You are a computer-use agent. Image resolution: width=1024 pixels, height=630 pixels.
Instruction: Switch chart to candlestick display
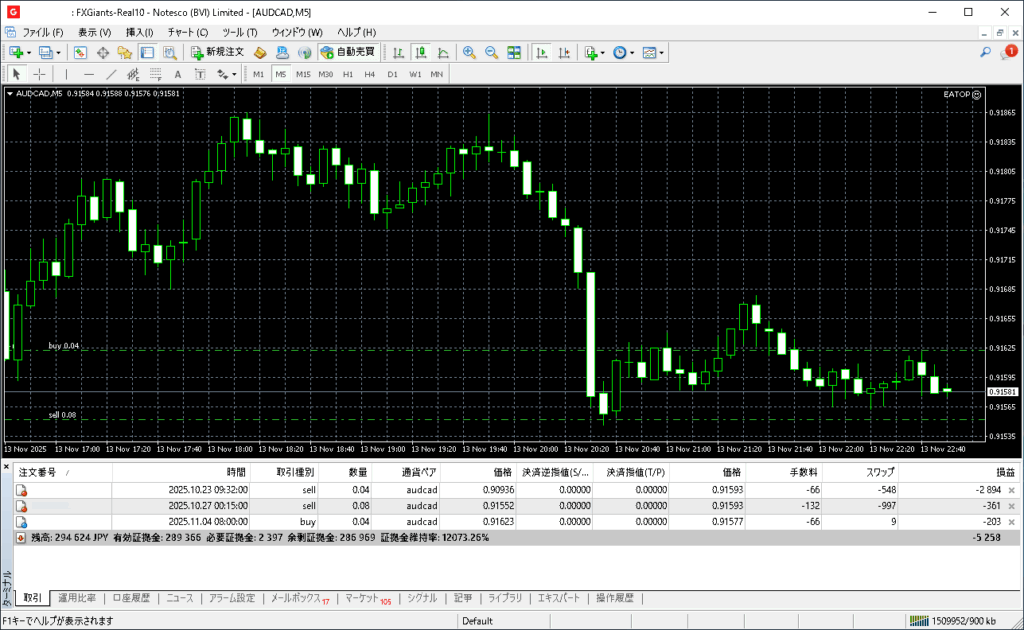point(421,52)
